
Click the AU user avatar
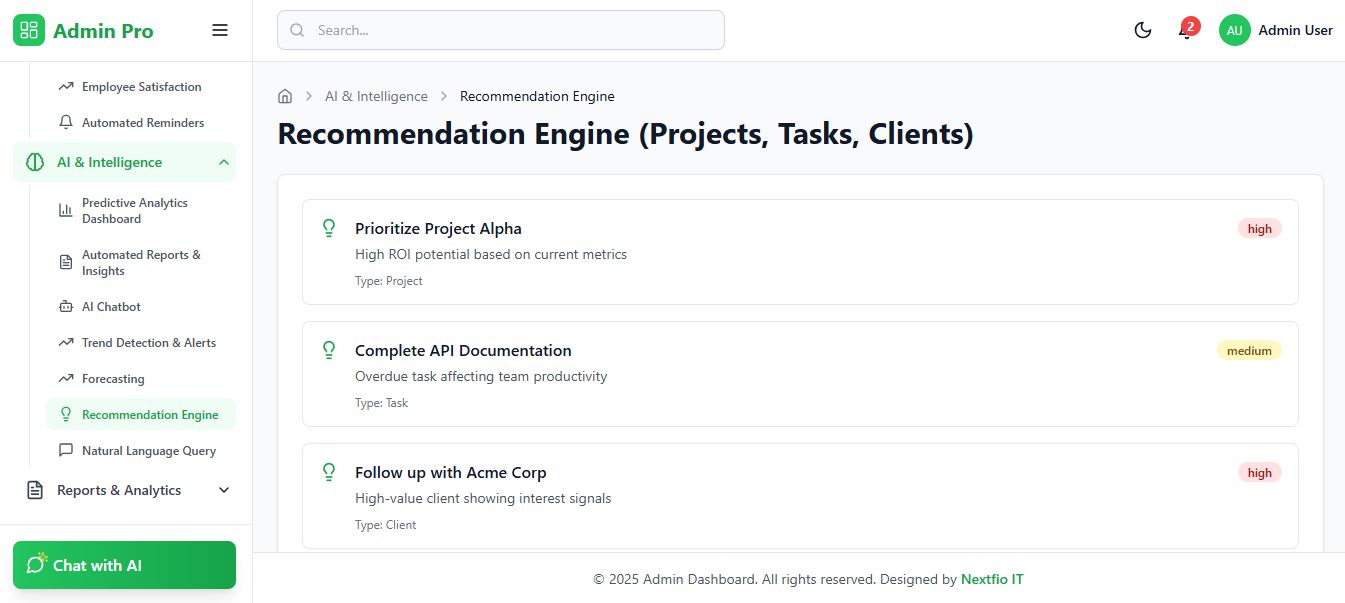[x=1234, y=30]
